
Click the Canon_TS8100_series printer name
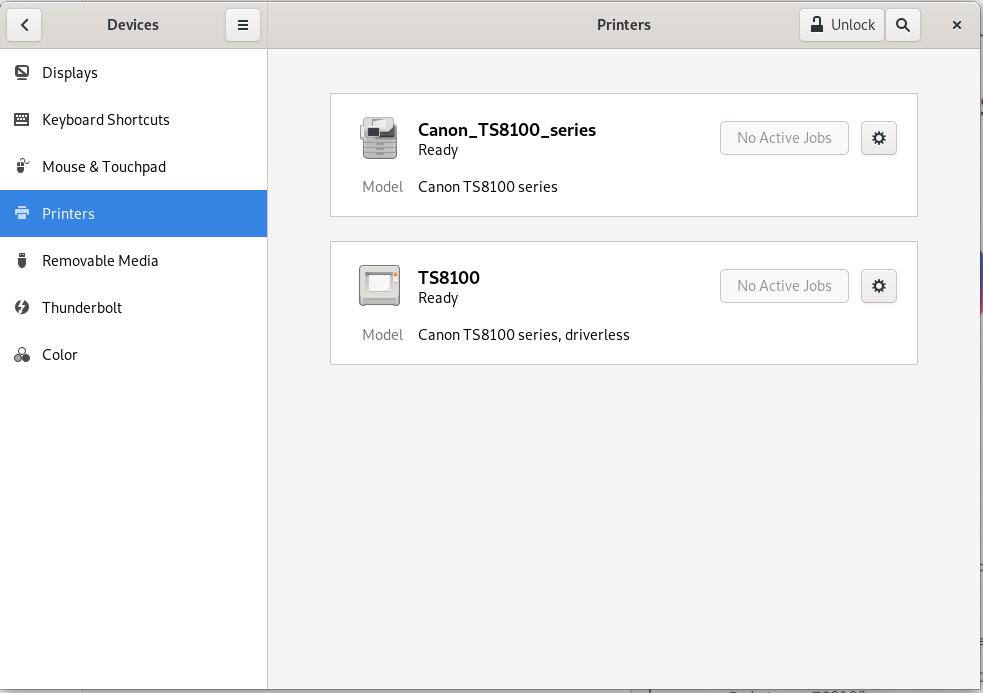coord(506,130)
